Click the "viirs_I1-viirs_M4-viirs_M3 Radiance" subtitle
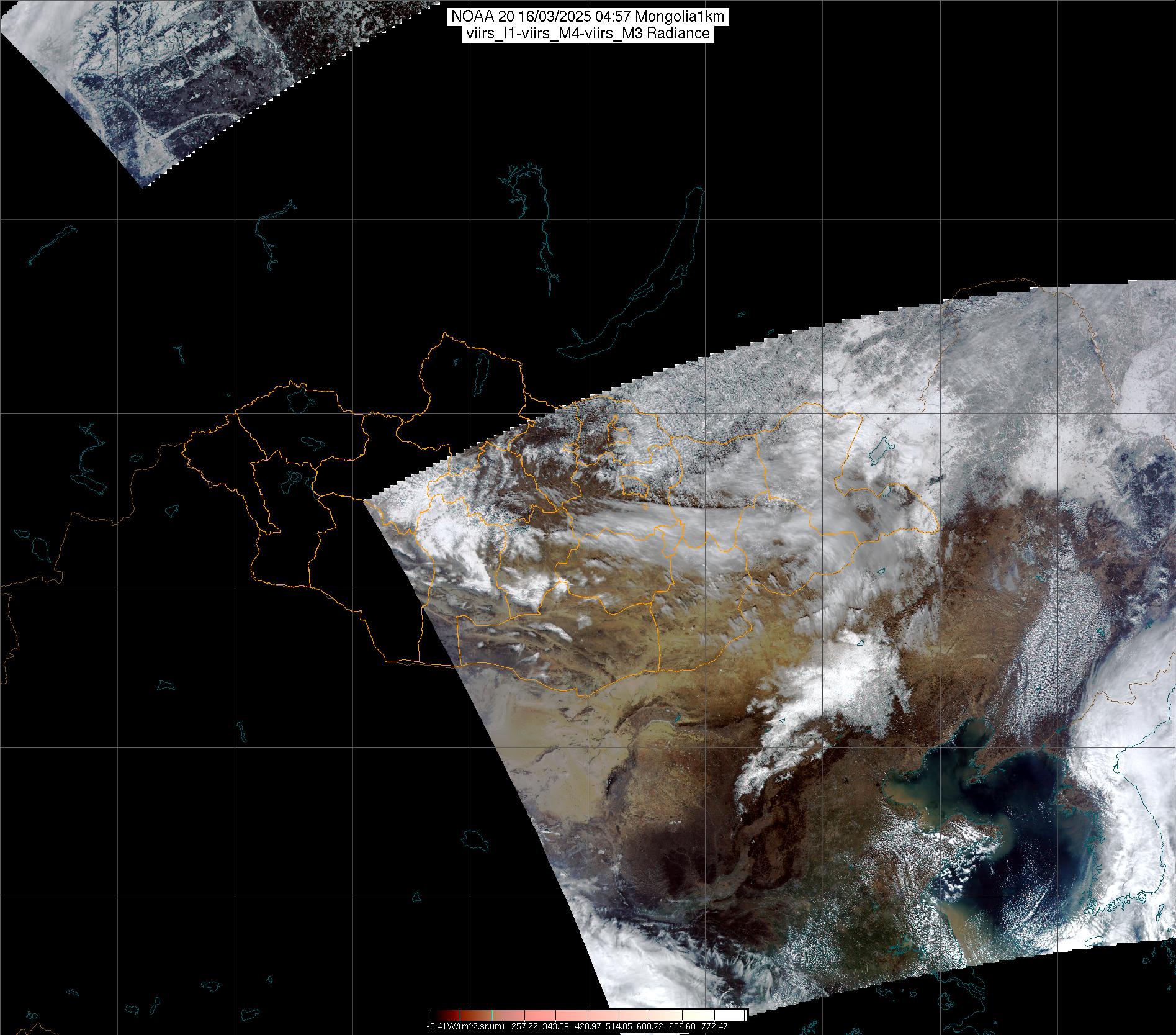 (x=587, y=34)
